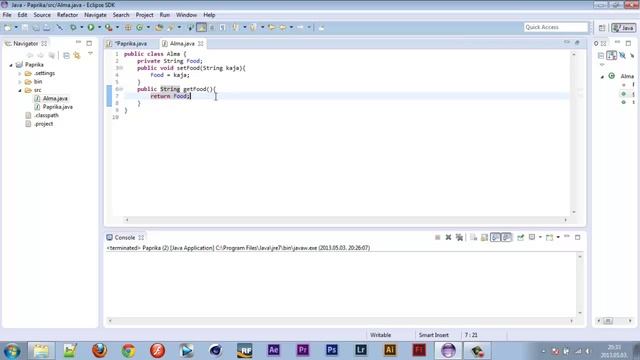Screen dimensions: 640x360
Task: Open the Refactor menu
Action: coord(67,15)
